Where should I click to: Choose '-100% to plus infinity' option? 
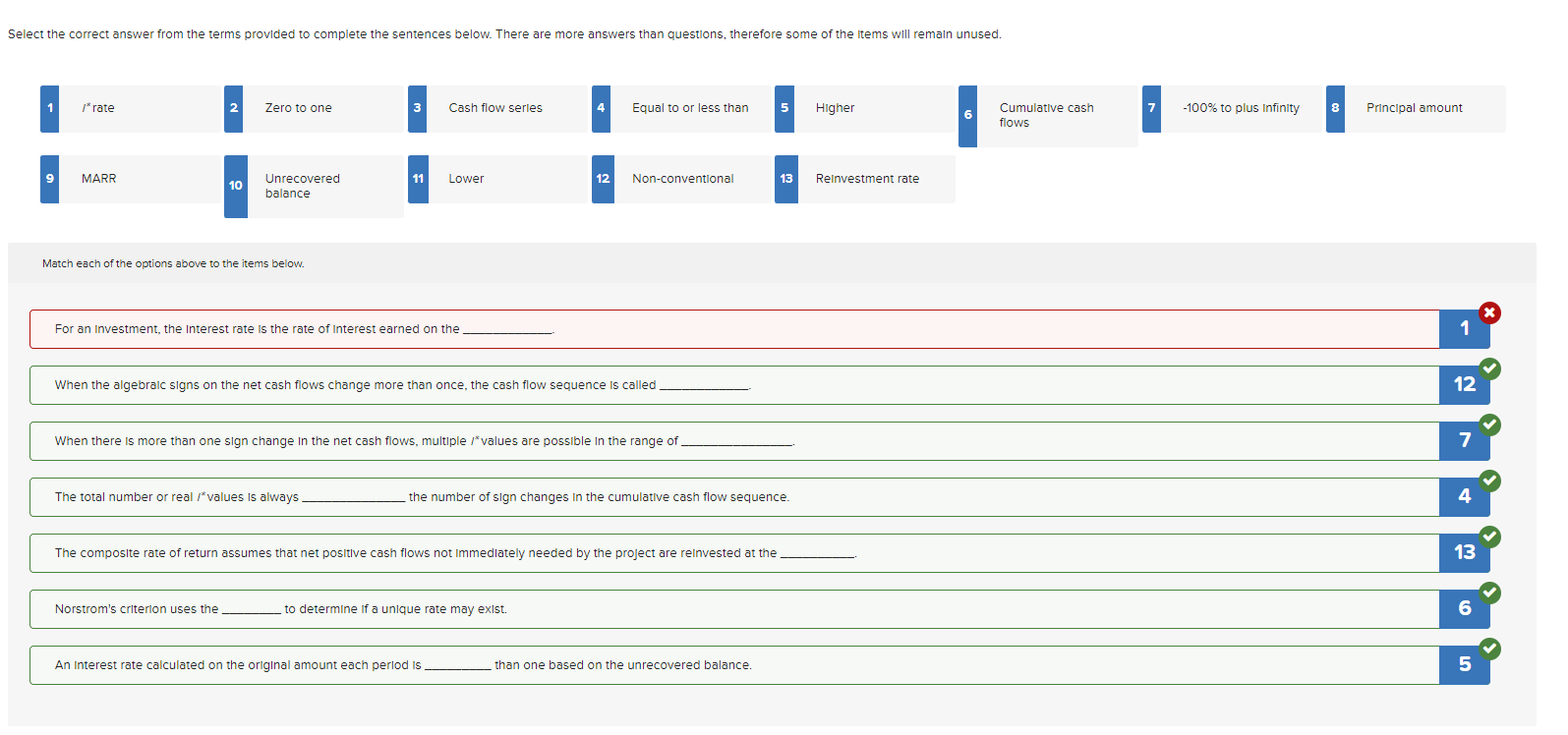pyautogui.click(x=1232, y=109)
